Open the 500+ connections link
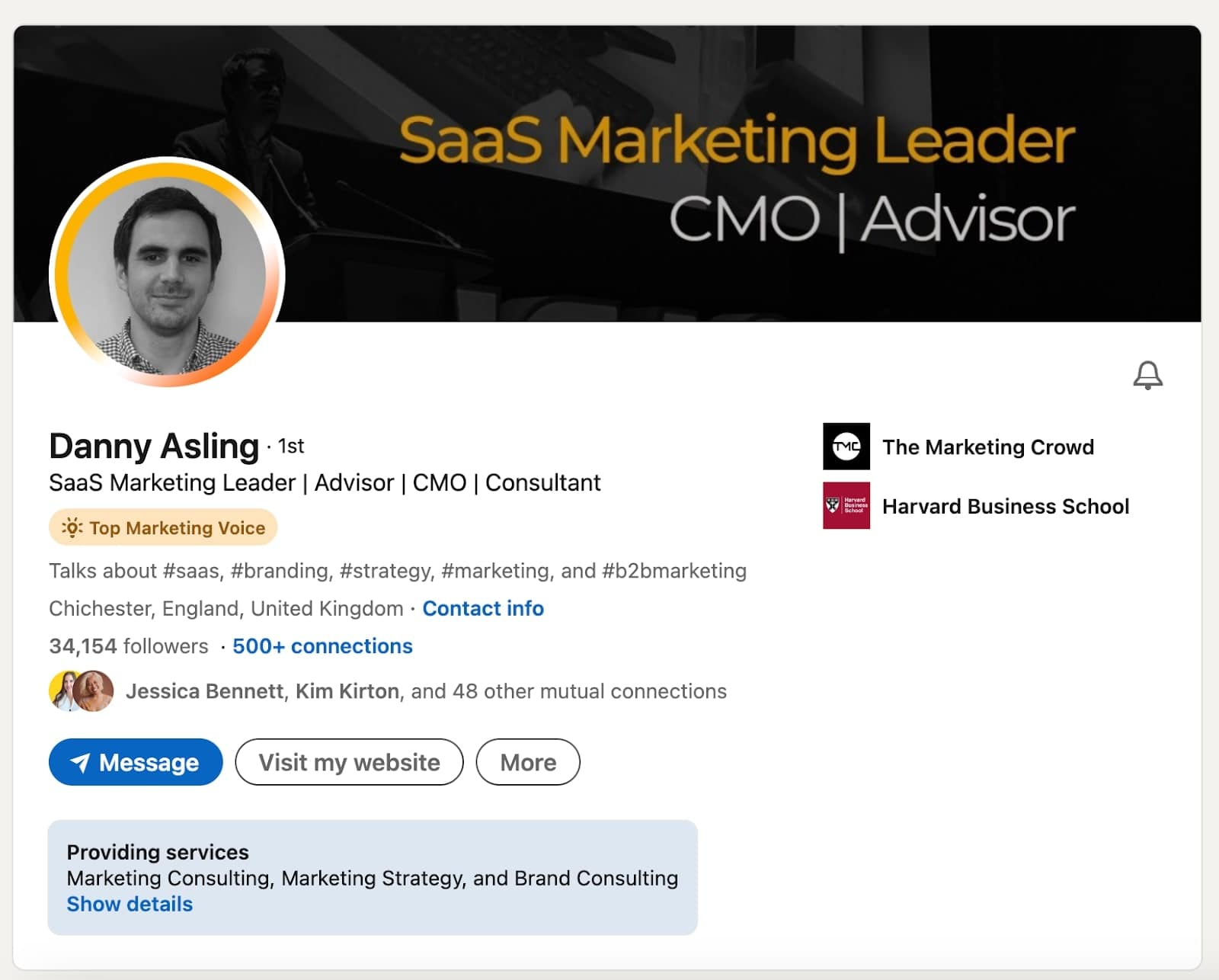 pyautogui.click(x=322, y=646)
